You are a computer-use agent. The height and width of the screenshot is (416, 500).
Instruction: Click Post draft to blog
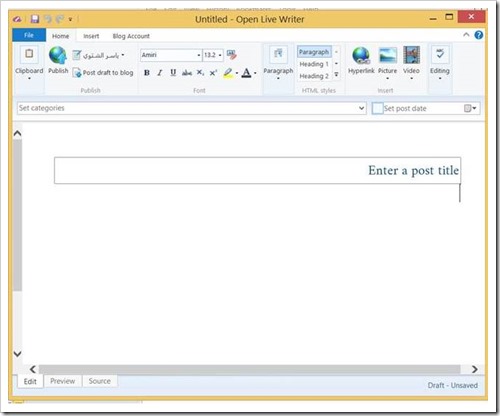[x=103, y=73]
